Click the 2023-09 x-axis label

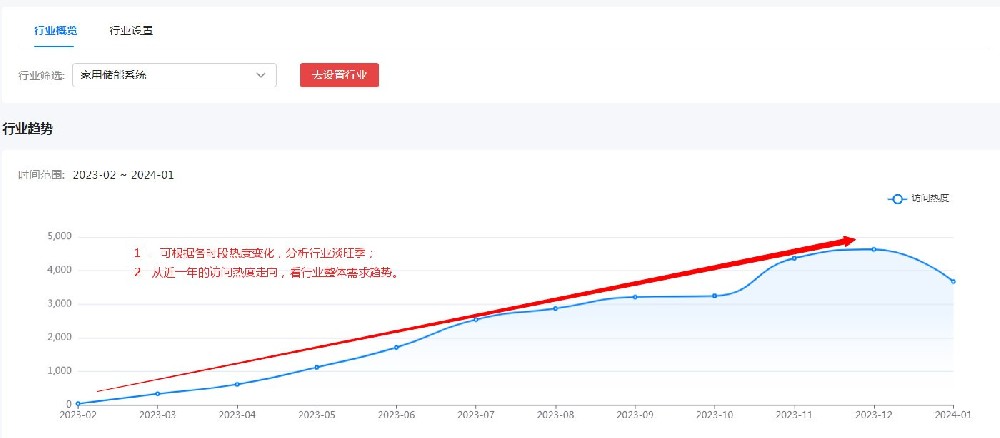click(x=635, y=414)
